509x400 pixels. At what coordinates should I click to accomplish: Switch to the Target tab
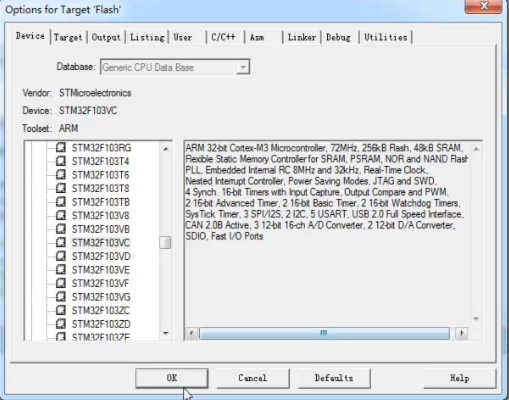point(68,37)
